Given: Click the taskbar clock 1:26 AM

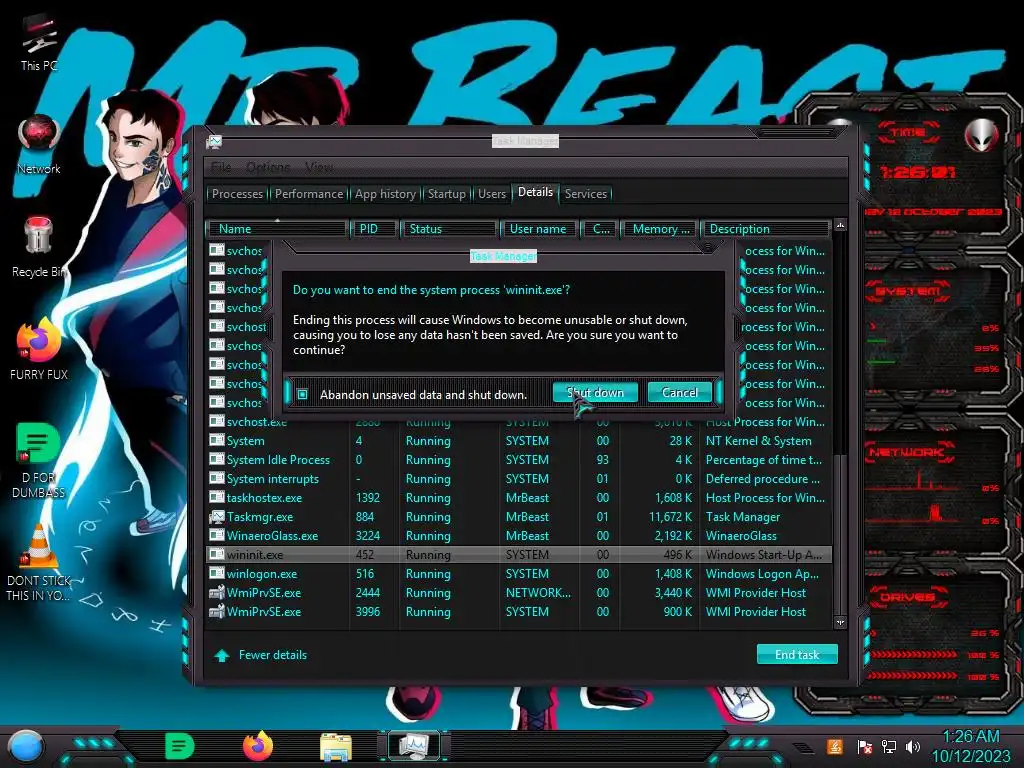Looking at the screenshot, I should pos(971,736).
